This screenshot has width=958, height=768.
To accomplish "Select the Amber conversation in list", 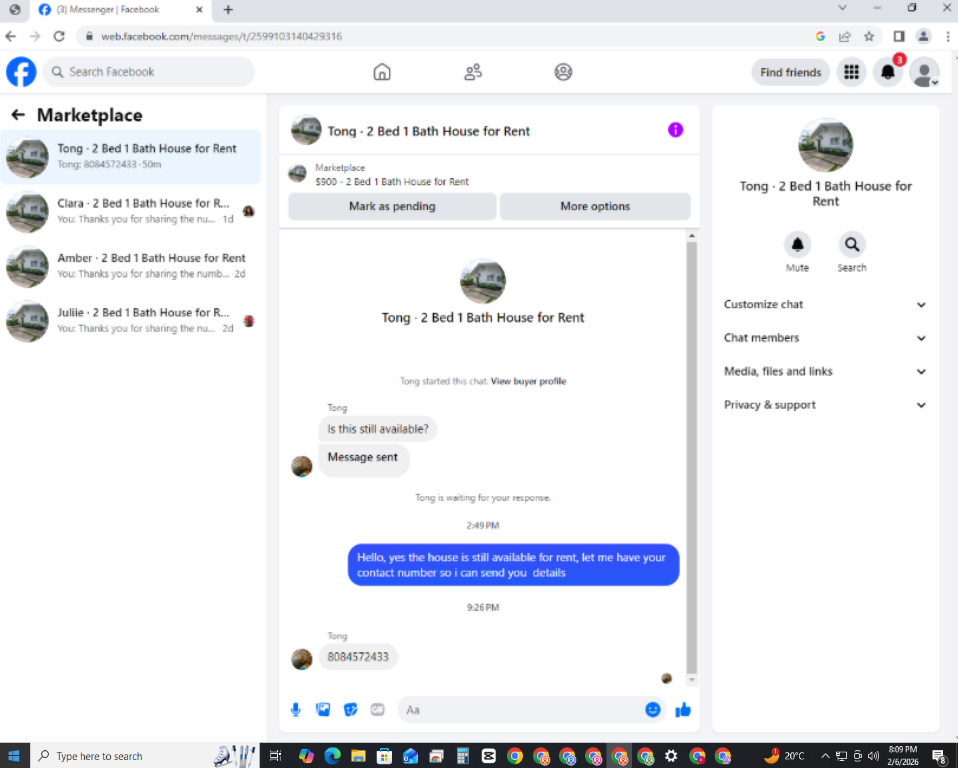I will (x=130, y=266).
